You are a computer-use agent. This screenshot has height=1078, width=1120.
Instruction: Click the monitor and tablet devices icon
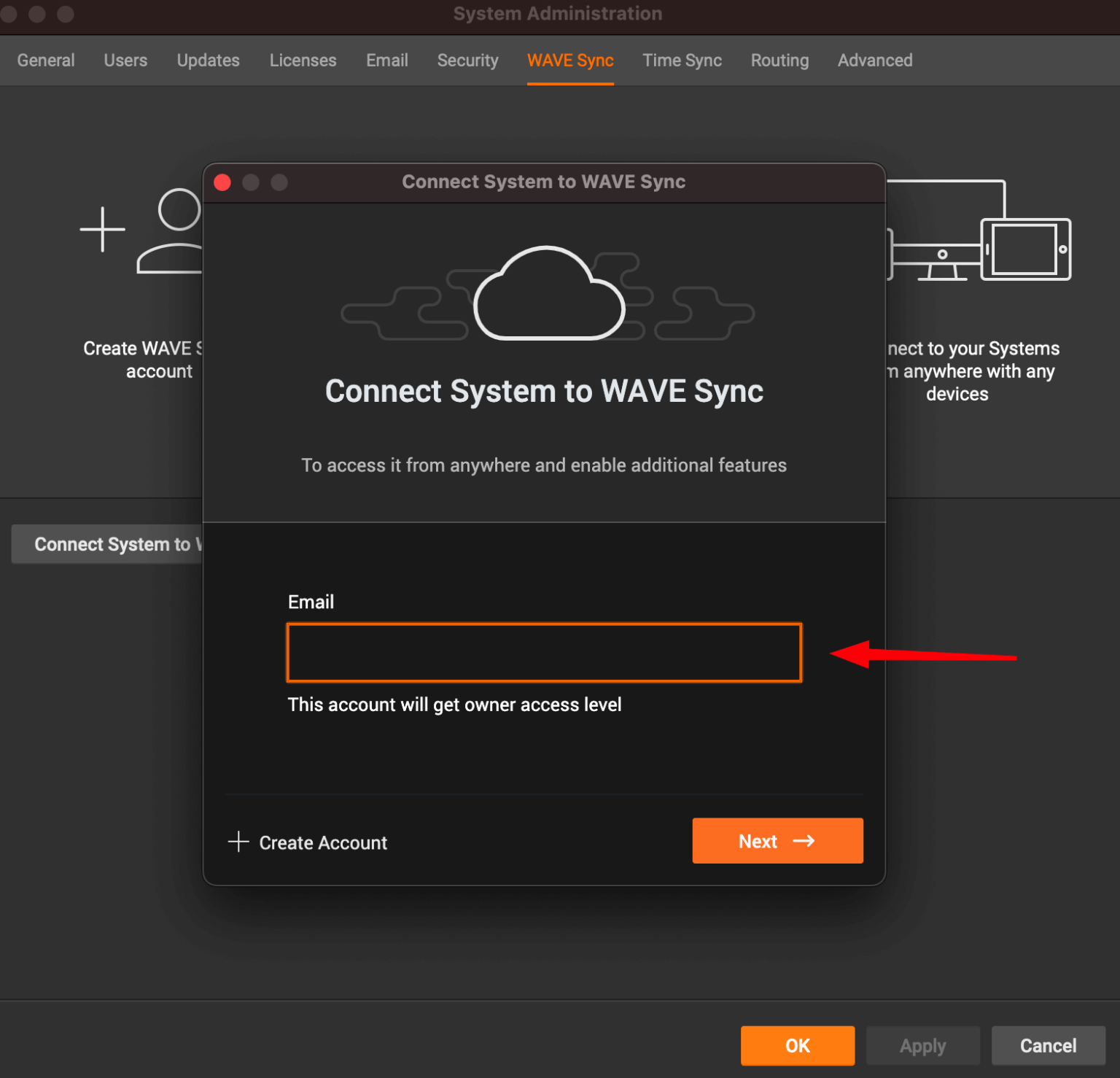click(979, 230)
